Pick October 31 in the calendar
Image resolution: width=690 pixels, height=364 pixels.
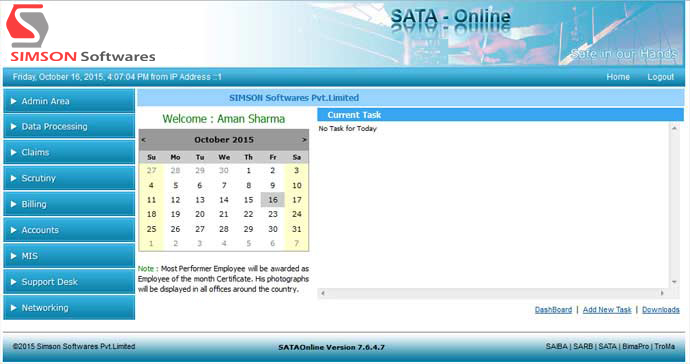pyautogui.click(x=297, y=229)
